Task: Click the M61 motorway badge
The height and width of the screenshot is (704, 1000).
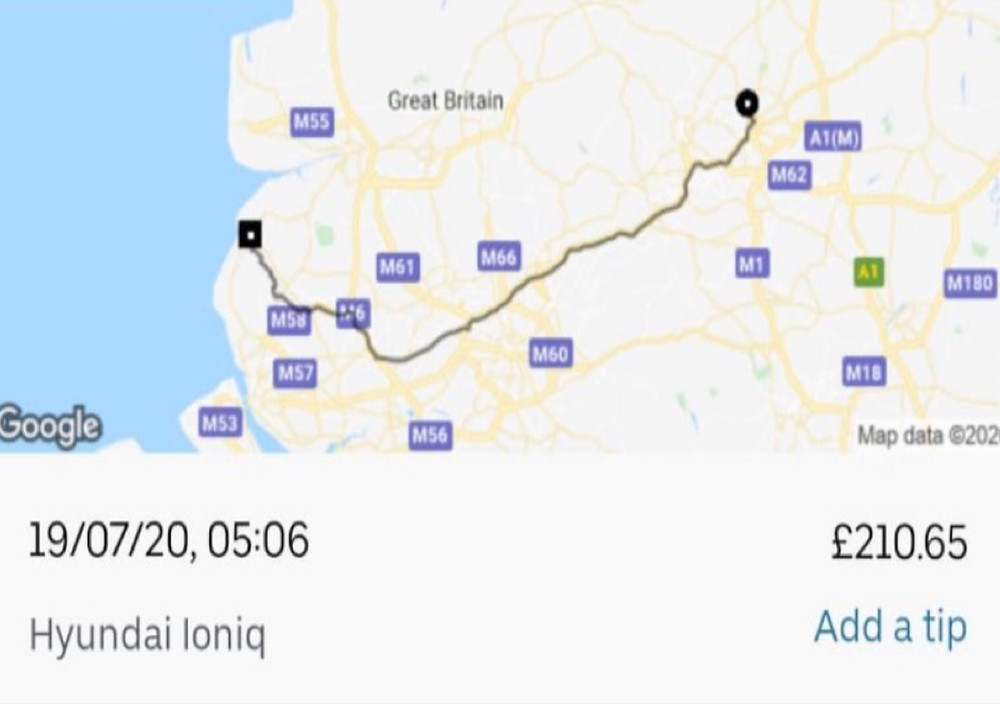Action: click(399, 267)
